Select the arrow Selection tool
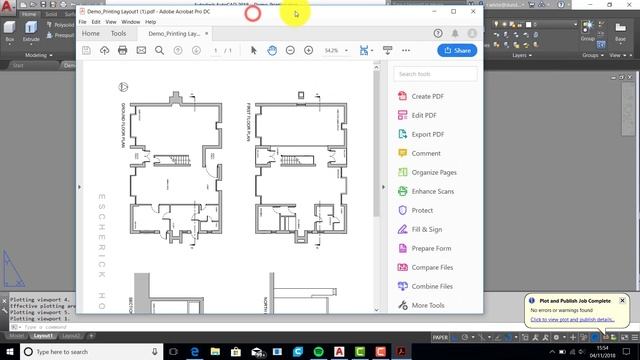The width and height of the screenshot is (640, 360). coord(253,50)
